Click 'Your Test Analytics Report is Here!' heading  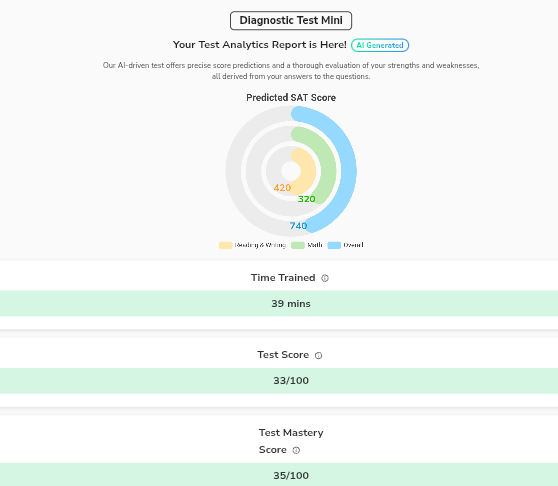259,45
